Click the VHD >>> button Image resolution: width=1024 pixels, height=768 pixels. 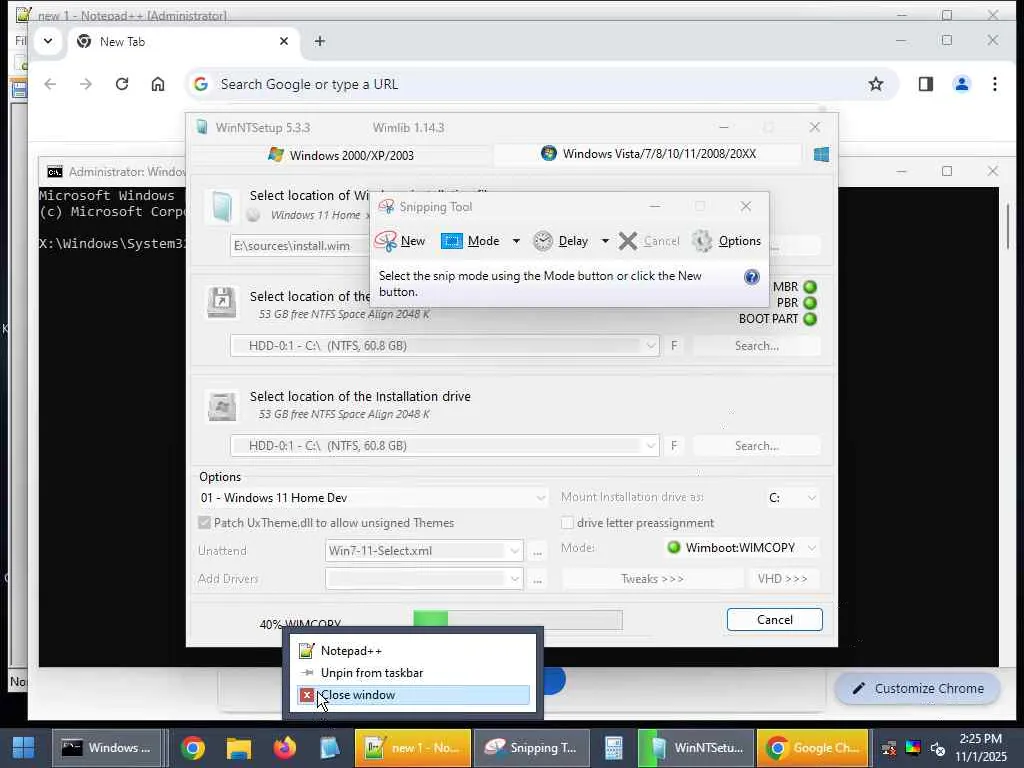coord(782,579)
